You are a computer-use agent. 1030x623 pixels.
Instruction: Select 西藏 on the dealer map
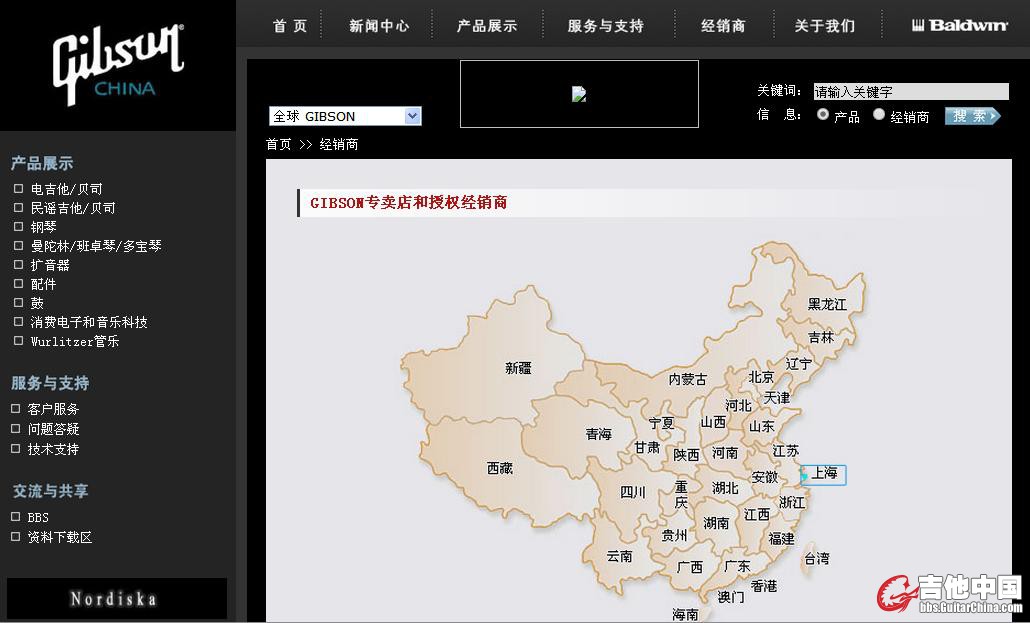click(500, 469)
